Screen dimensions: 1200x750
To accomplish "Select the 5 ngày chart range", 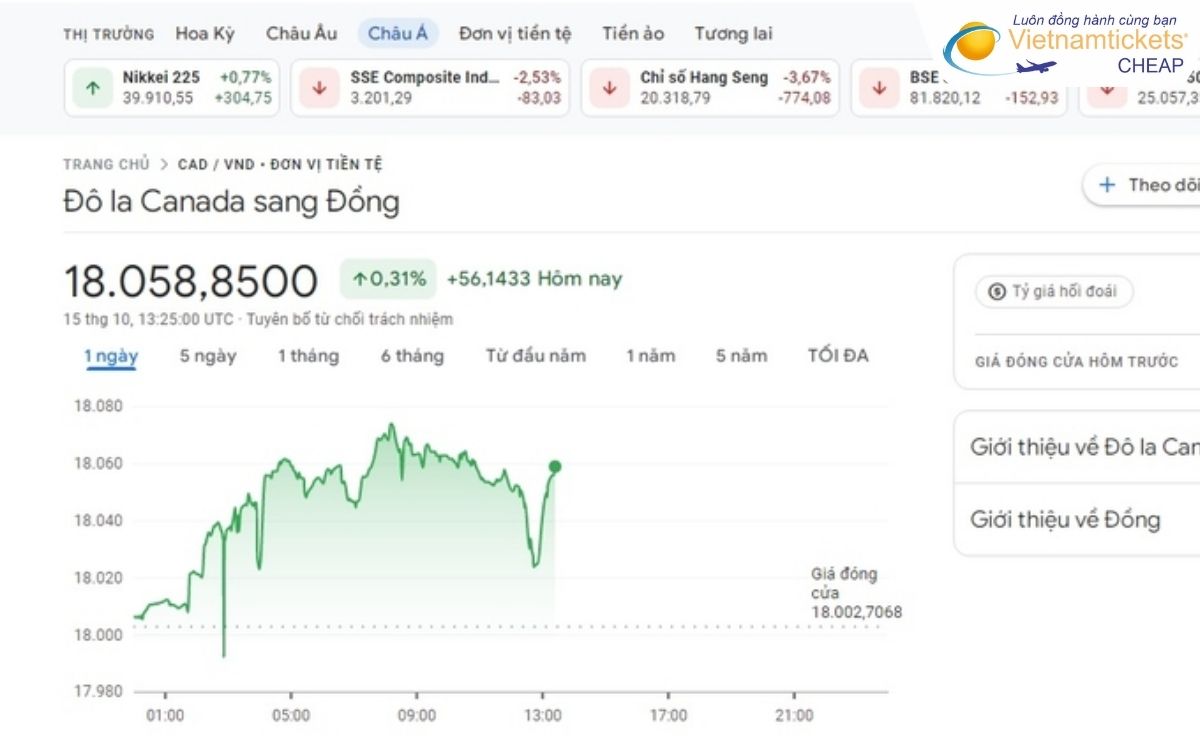I will [208, 356].
